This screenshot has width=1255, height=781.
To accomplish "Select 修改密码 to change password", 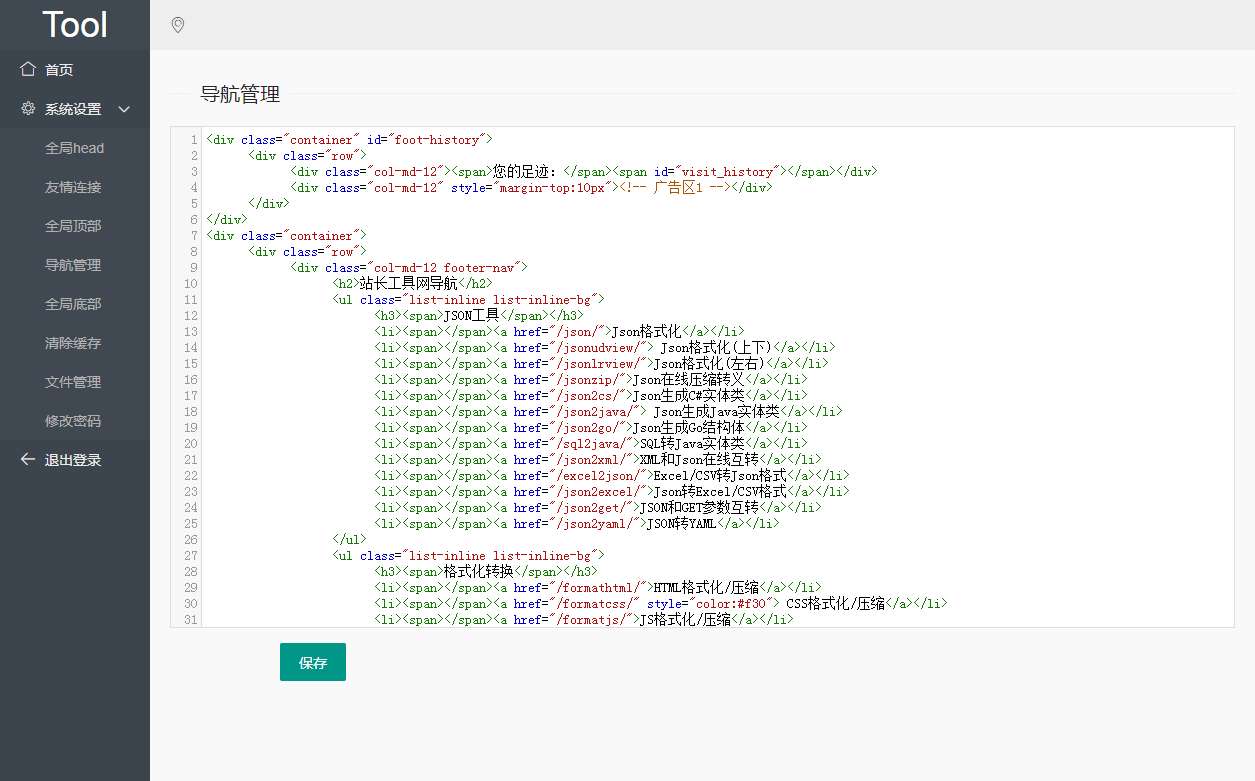I will coord(75,420).
